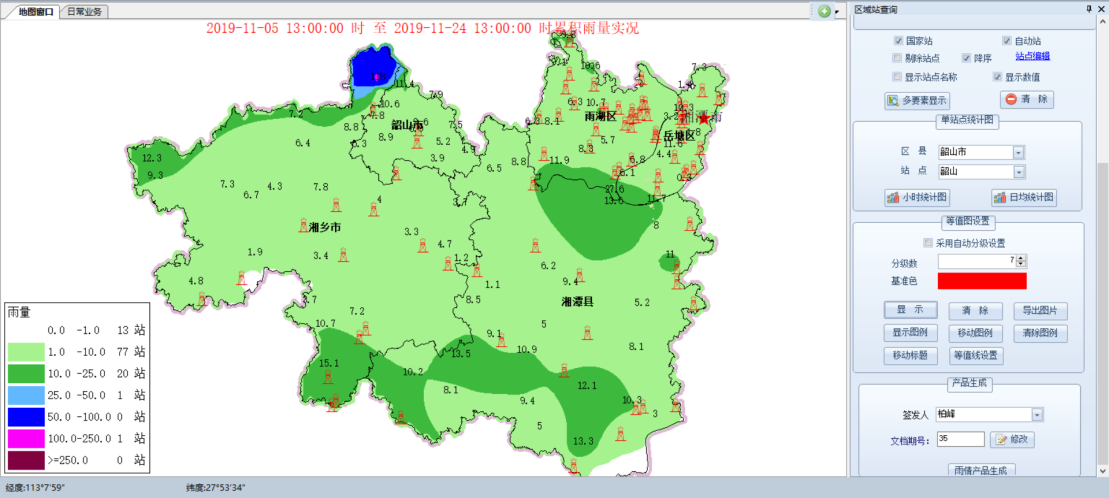The width and height of the screenshot is (1109, 498).
Task: Expand the 区县 dropdown showing 韶山市
Action: pyautogui.click(x=1018, y=152)
